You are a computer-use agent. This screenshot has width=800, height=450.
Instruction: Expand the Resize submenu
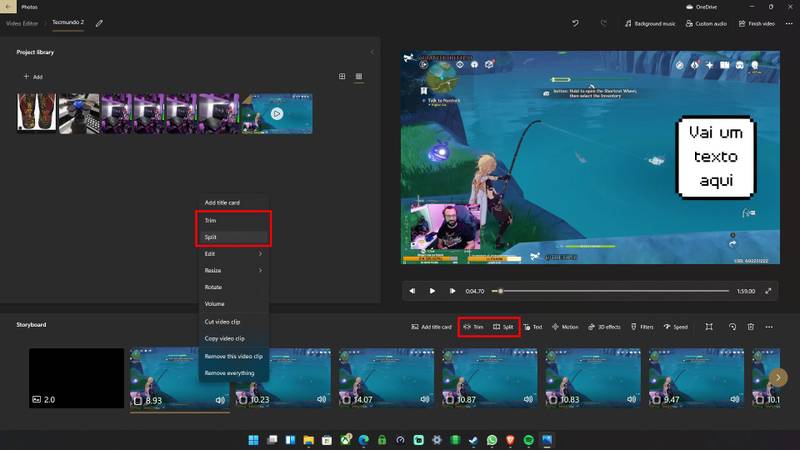[x=234, y=270]
